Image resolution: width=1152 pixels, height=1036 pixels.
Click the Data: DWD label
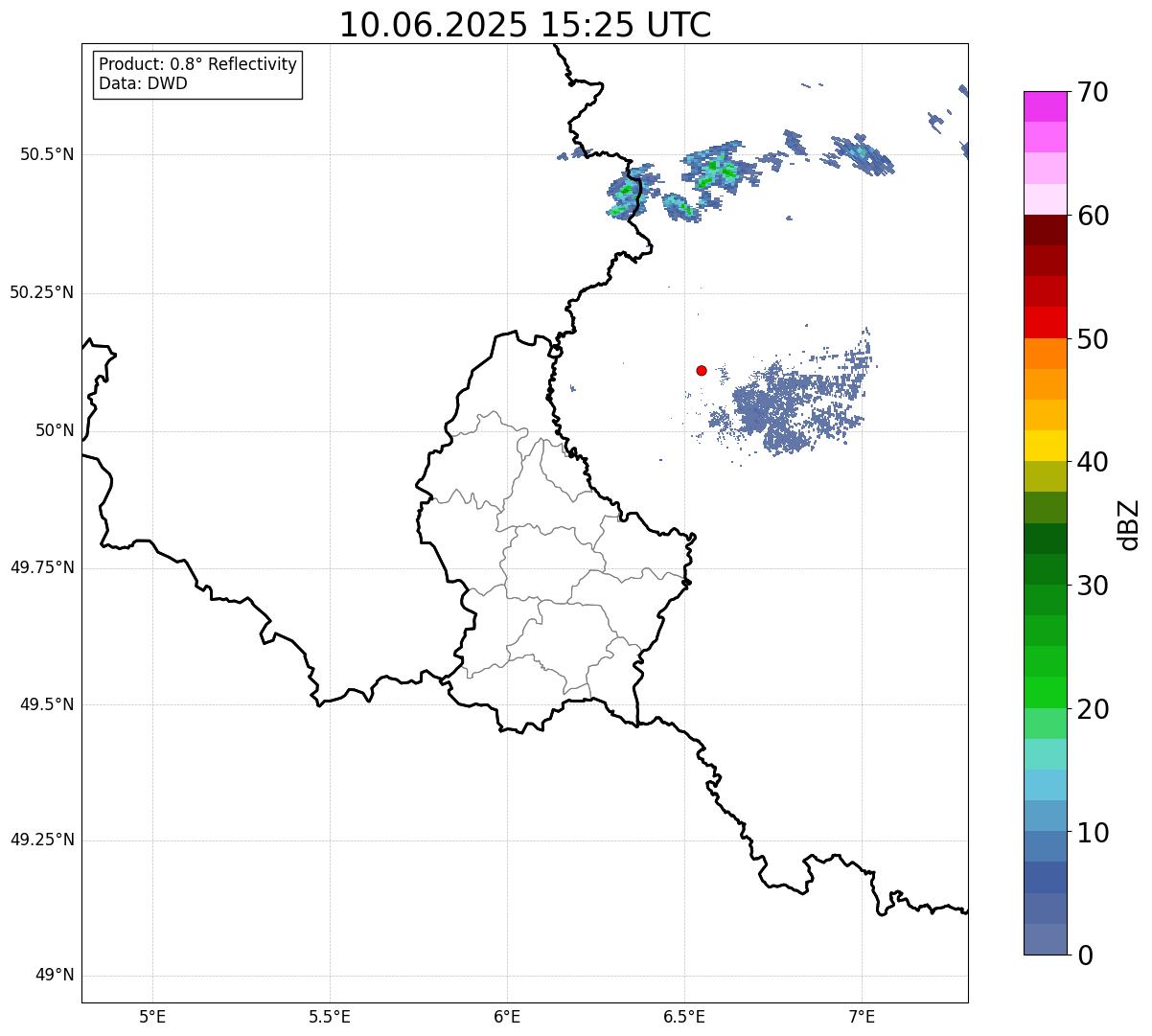click(143, 83)
